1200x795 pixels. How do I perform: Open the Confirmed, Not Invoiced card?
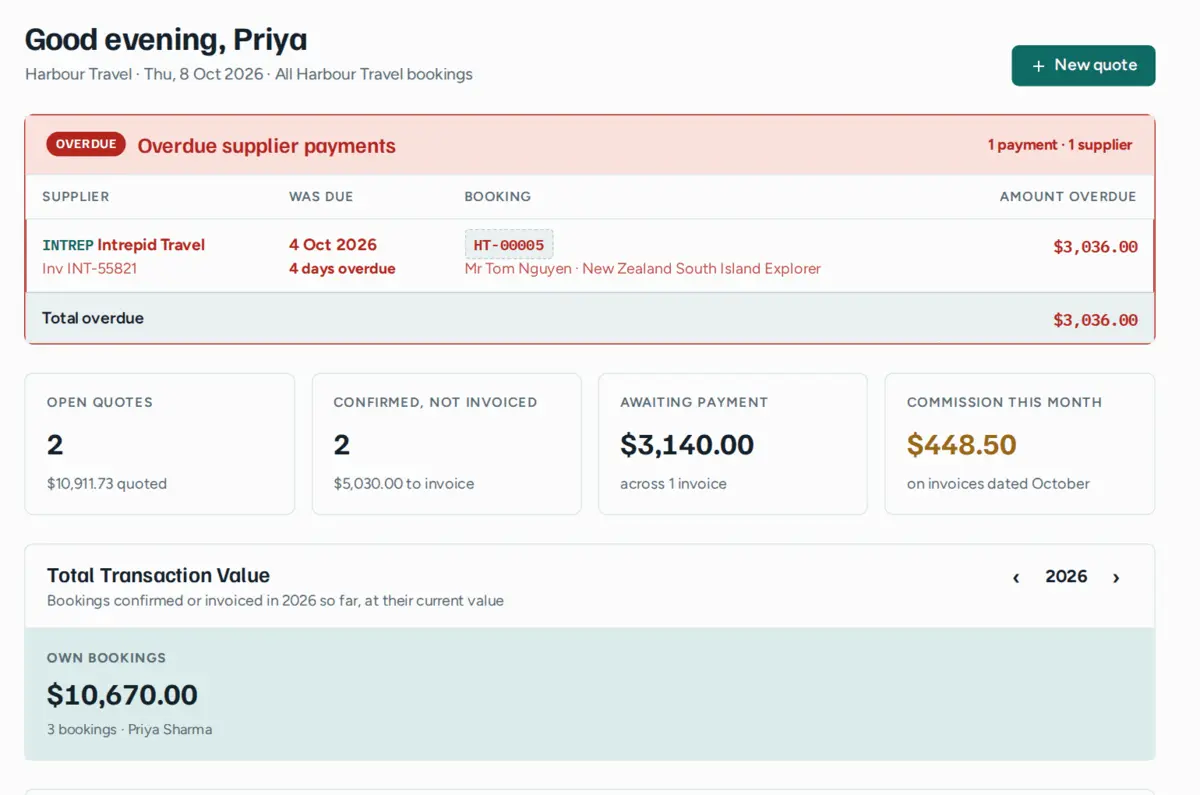pyautogui.click(x=446, y=444)
